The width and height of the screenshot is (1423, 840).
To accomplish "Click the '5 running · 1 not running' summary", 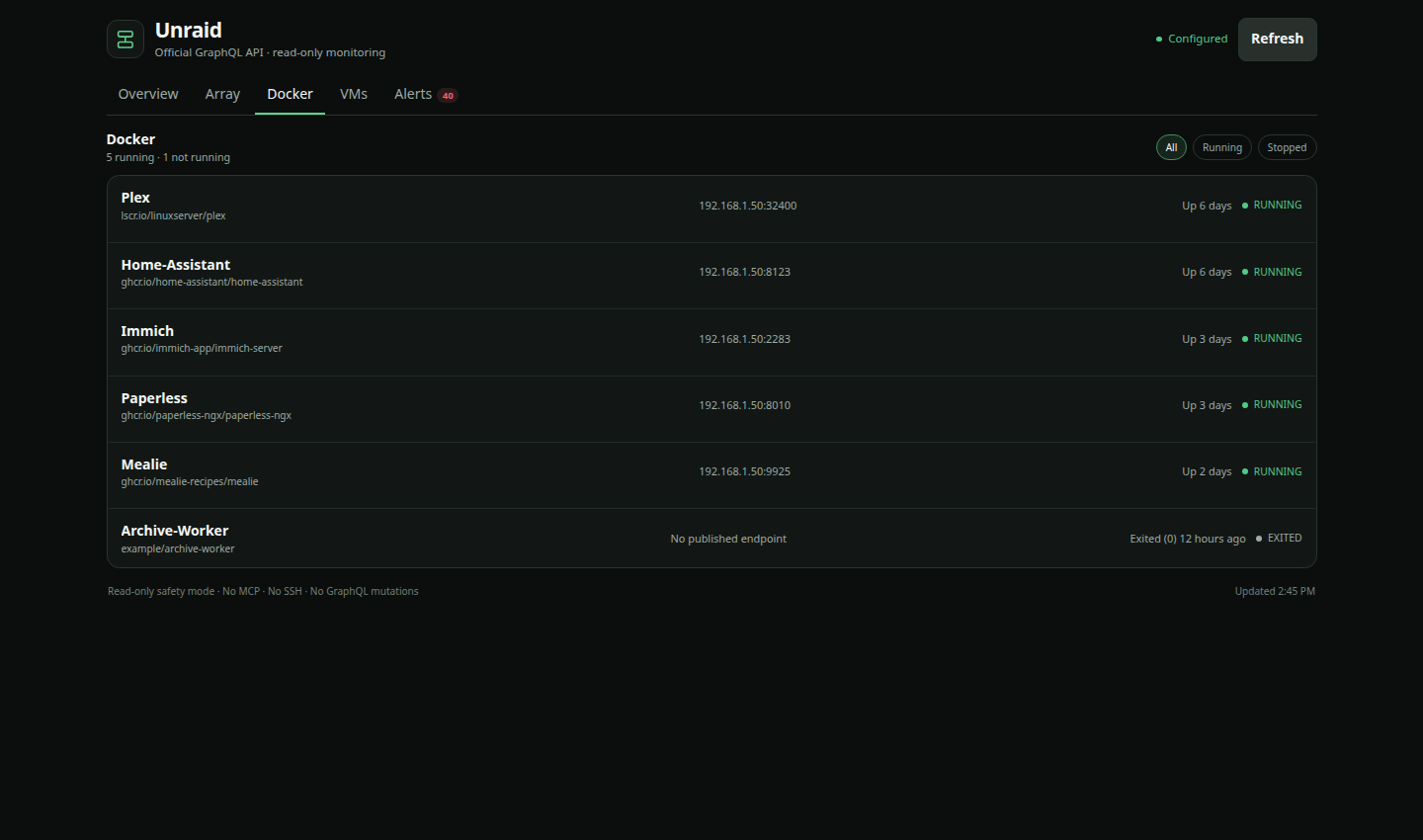I will 168,157.
